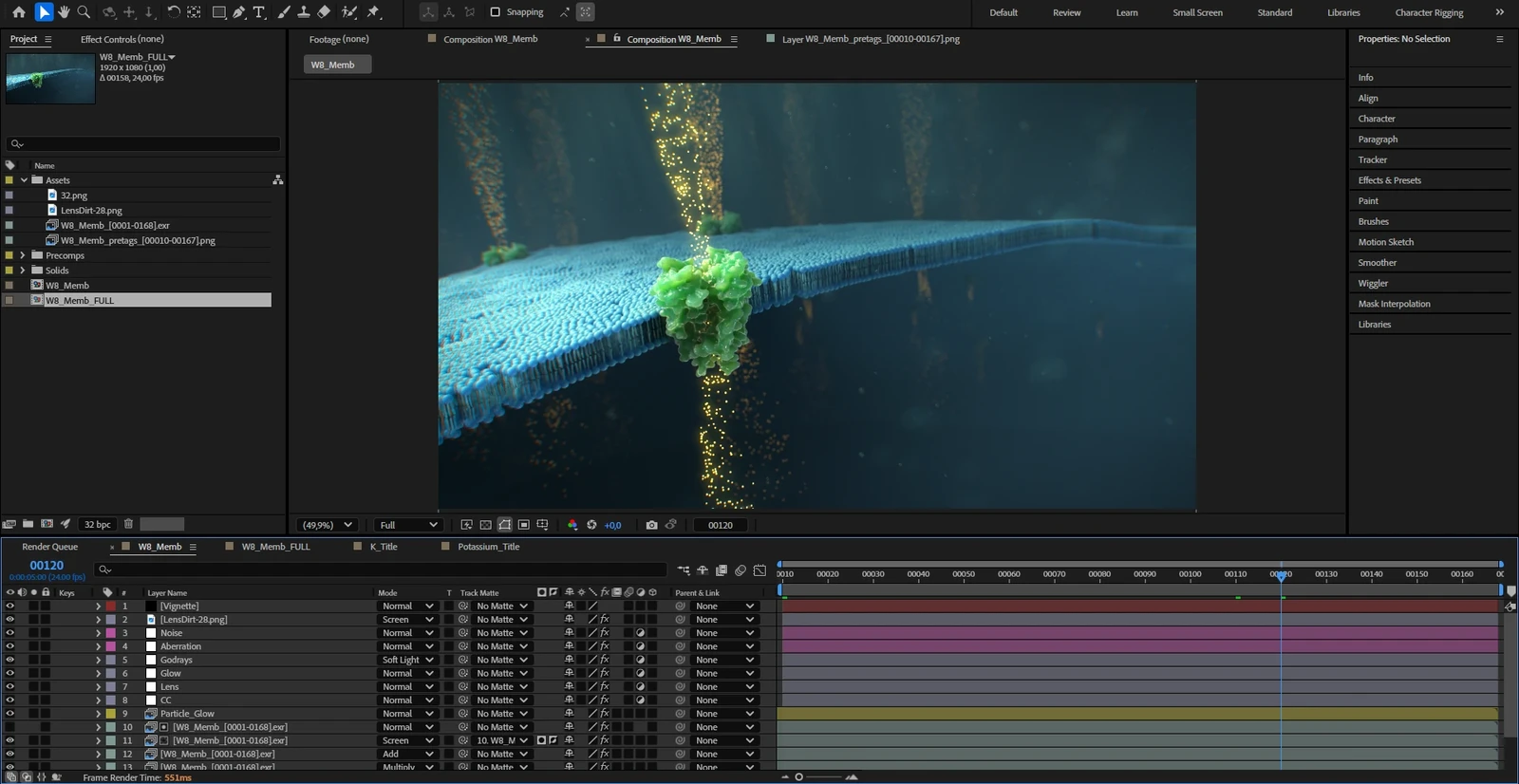The height and width of the screenshot is (784, 1519).
Task: Switch to the K_Title timeline tab
Action: [x=384, y=547]
